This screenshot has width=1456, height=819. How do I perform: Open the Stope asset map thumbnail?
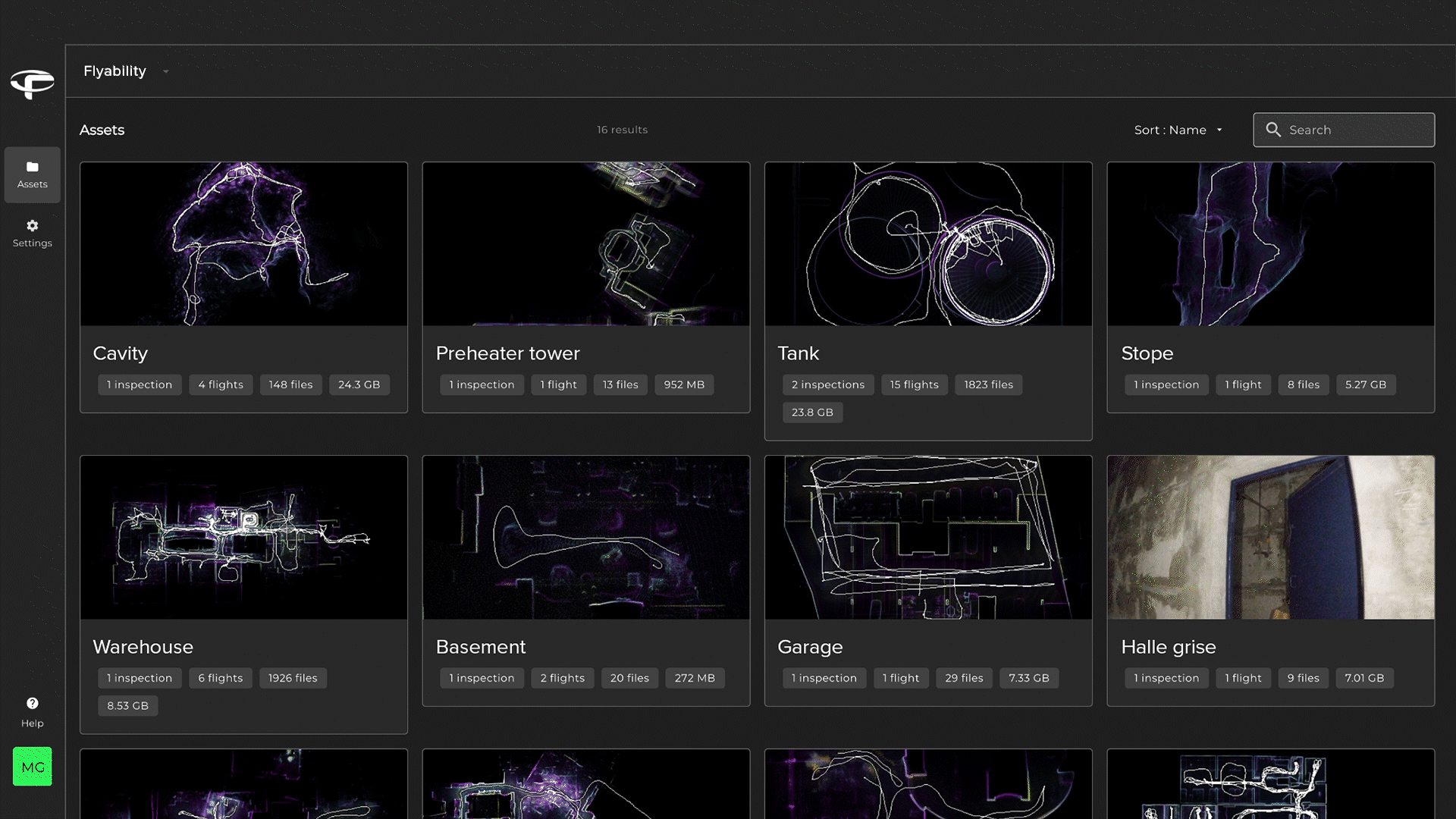click(1270, 244)
